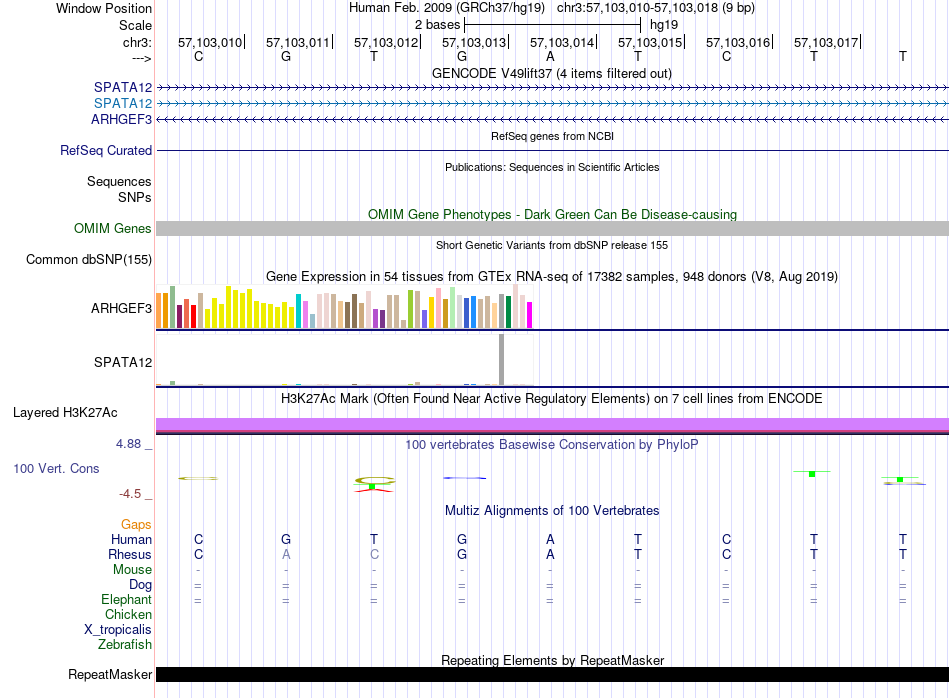Click the Rhesus species label
The width and height of the screenshot is (950, 698).
pyautogui.click(x=130, y=554)
